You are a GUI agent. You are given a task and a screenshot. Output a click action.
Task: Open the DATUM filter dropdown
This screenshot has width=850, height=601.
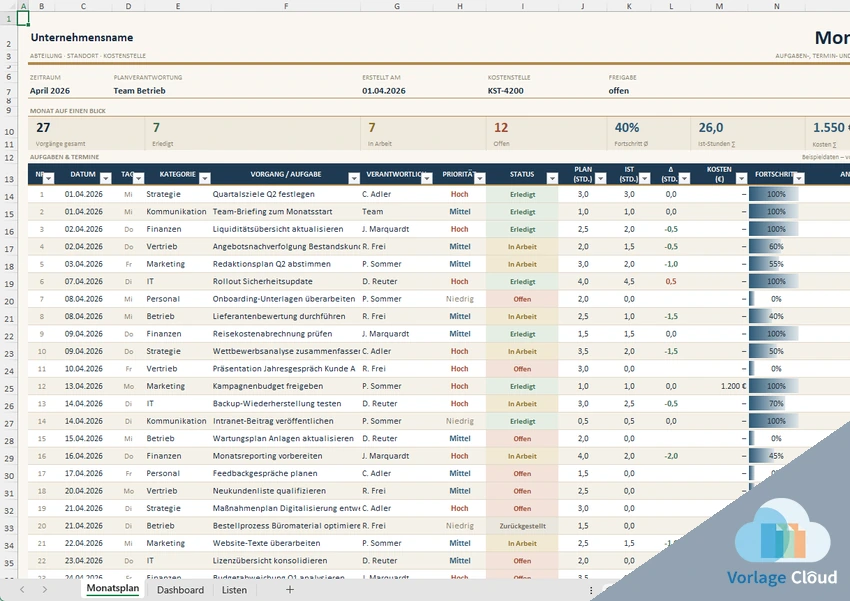point(106,178)
